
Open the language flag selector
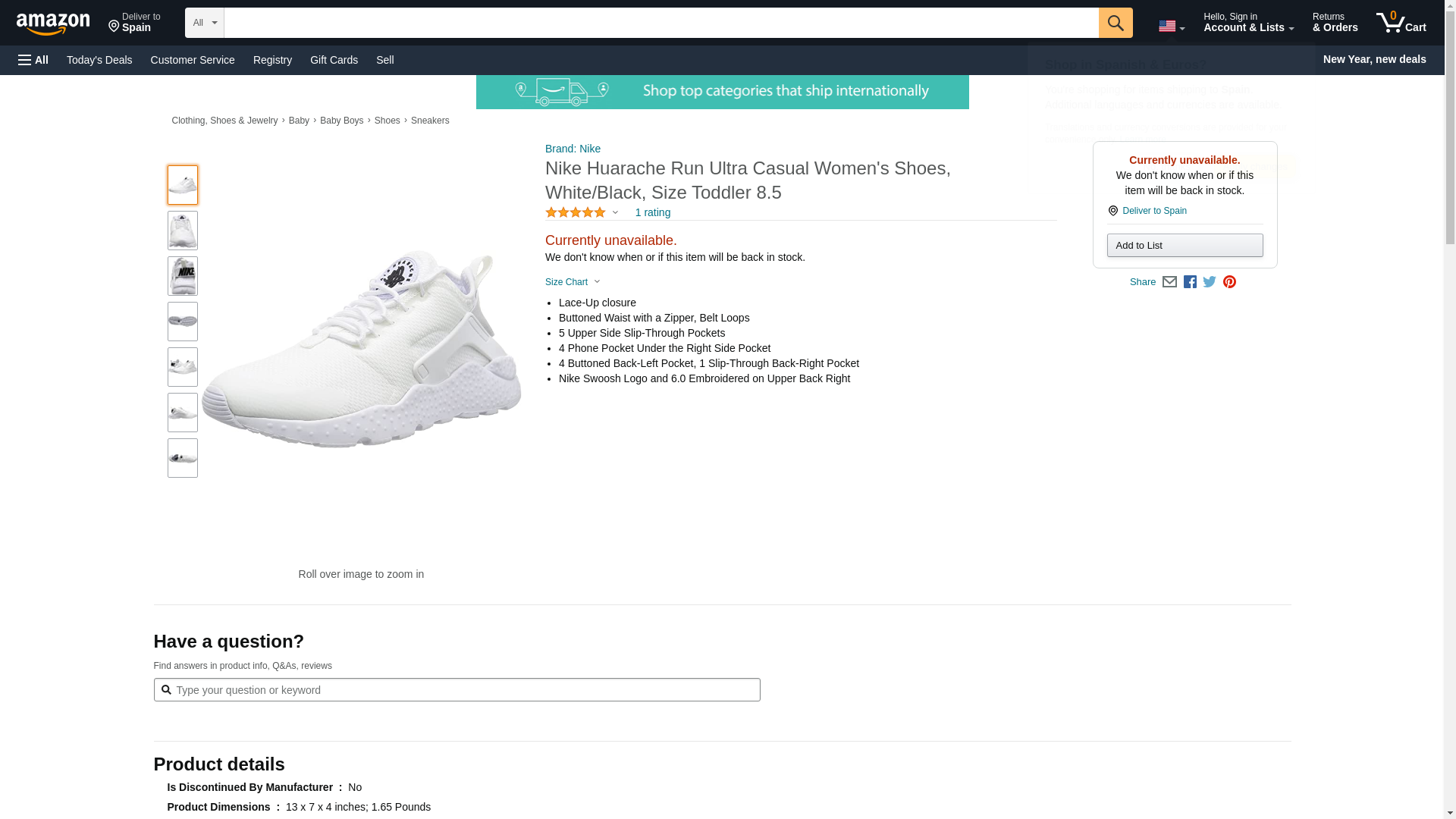[1171, 26]
